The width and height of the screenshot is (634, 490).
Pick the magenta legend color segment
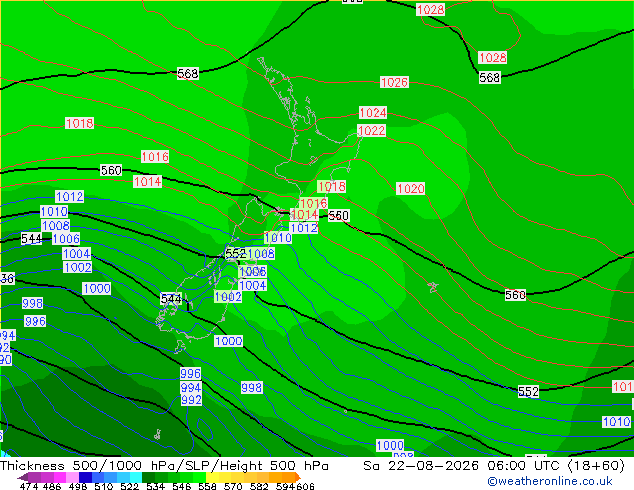(60, 477)
